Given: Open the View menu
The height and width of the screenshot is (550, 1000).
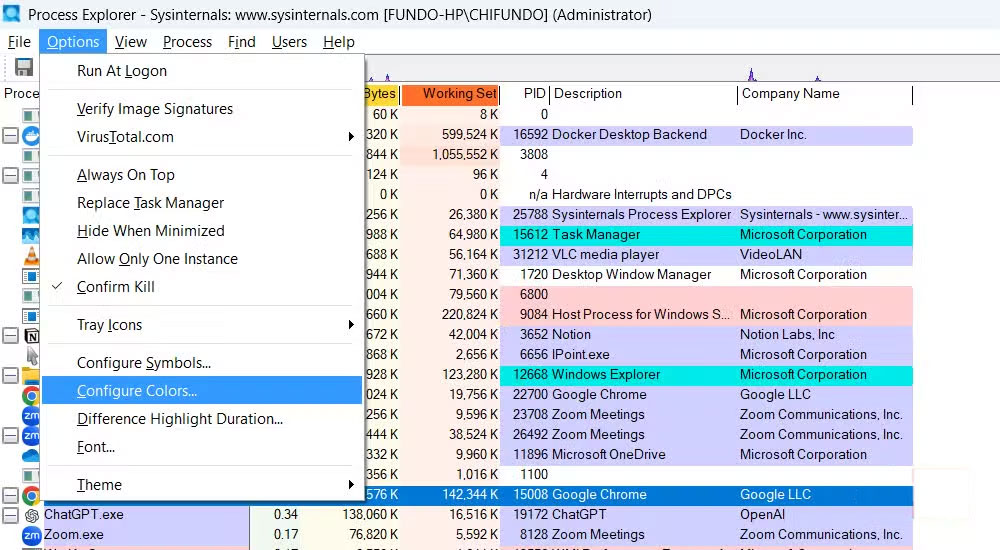Looking at the screenshot, I should click(130, 42).
